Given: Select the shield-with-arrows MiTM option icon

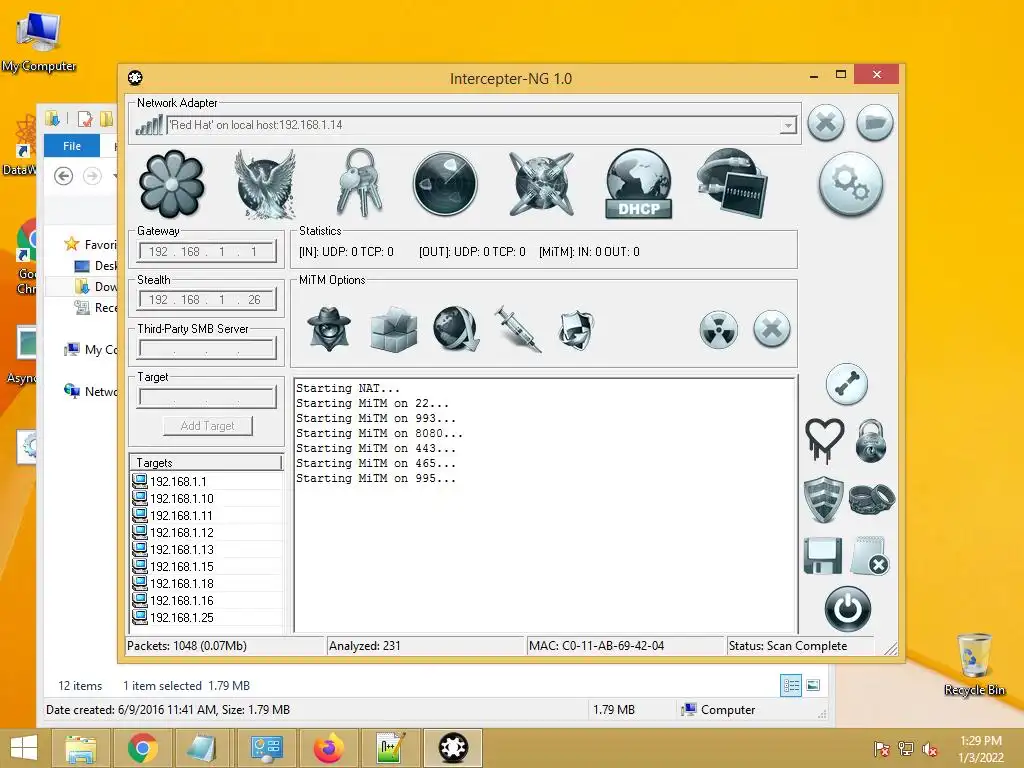Looking at the screenshot, I should [576, 329].
